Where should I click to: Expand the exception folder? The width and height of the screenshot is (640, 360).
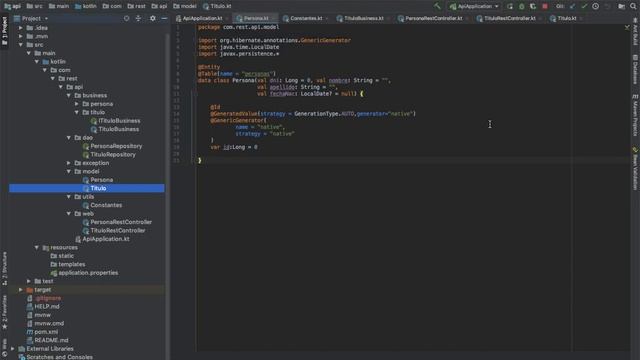click(69, 163)
